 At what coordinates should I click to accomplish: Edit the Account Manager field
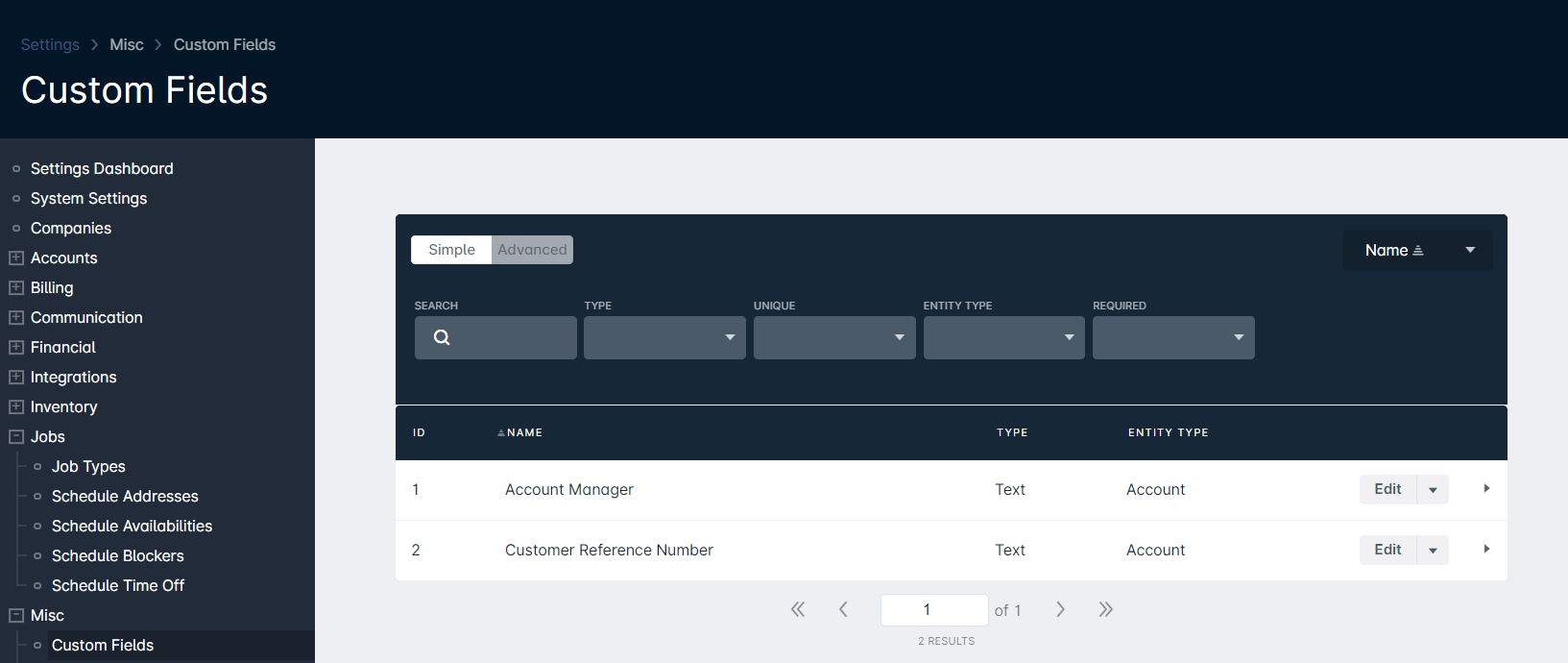[1387, 489]
